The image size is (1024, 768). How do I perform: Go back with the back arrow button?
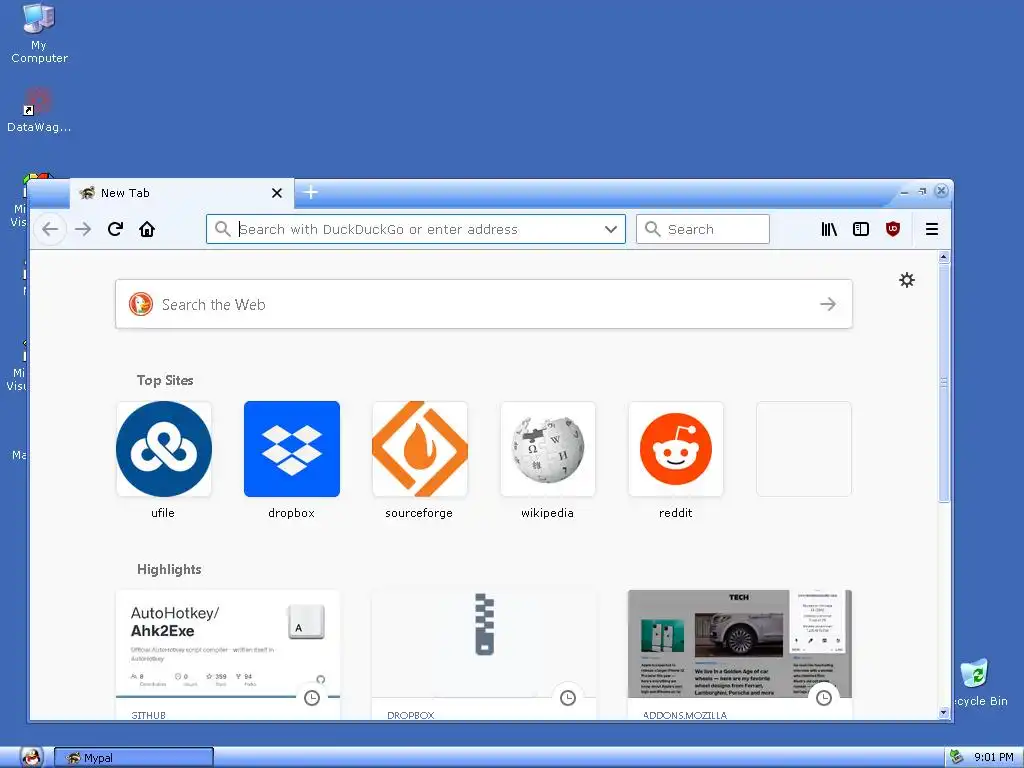coord(50,229)
